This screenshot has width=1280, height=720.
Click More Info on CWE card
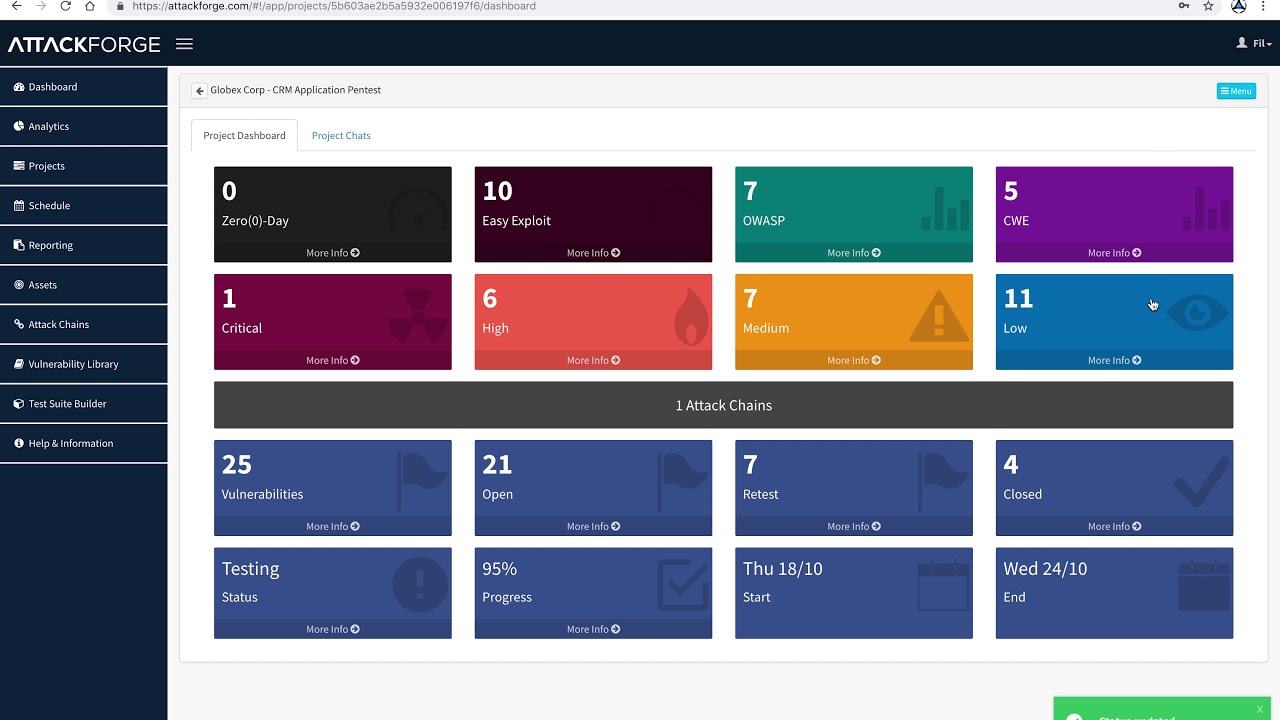tap(1114, 253)
